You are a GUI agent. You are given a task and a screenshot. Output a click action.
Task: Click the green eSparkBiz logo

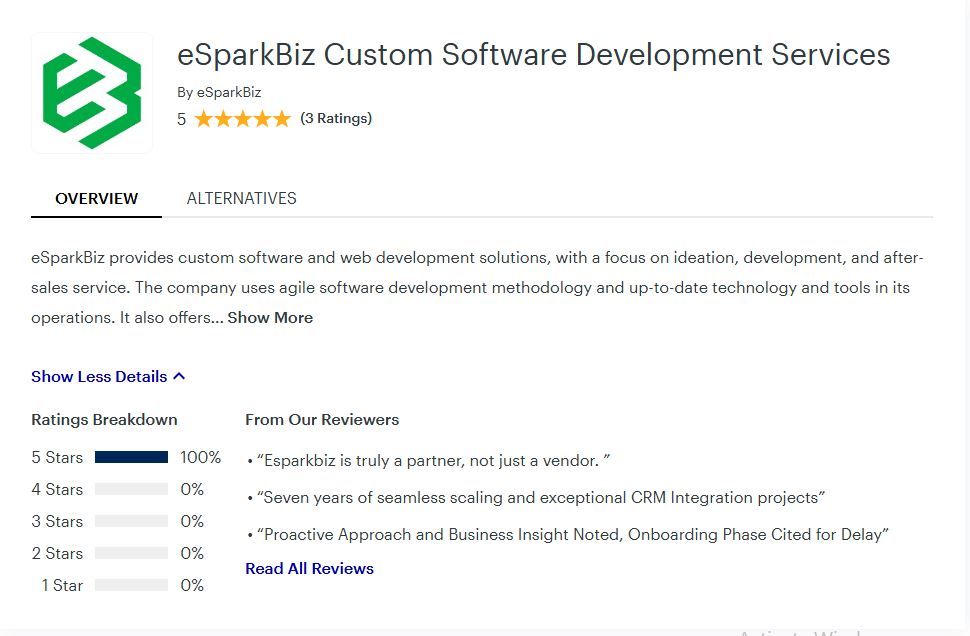coord(92,93)
